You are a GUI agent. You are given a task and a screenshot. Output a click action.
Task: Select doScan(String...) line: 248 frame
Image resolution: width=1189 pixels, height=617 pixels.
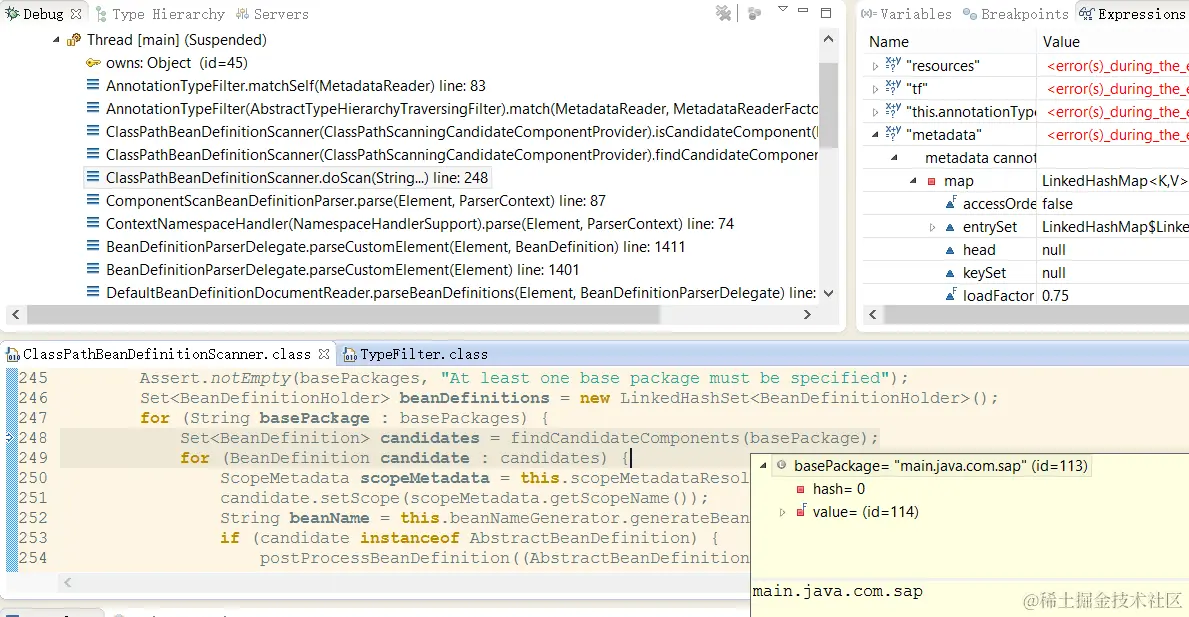pyautogui.click(x=297, y=177)
